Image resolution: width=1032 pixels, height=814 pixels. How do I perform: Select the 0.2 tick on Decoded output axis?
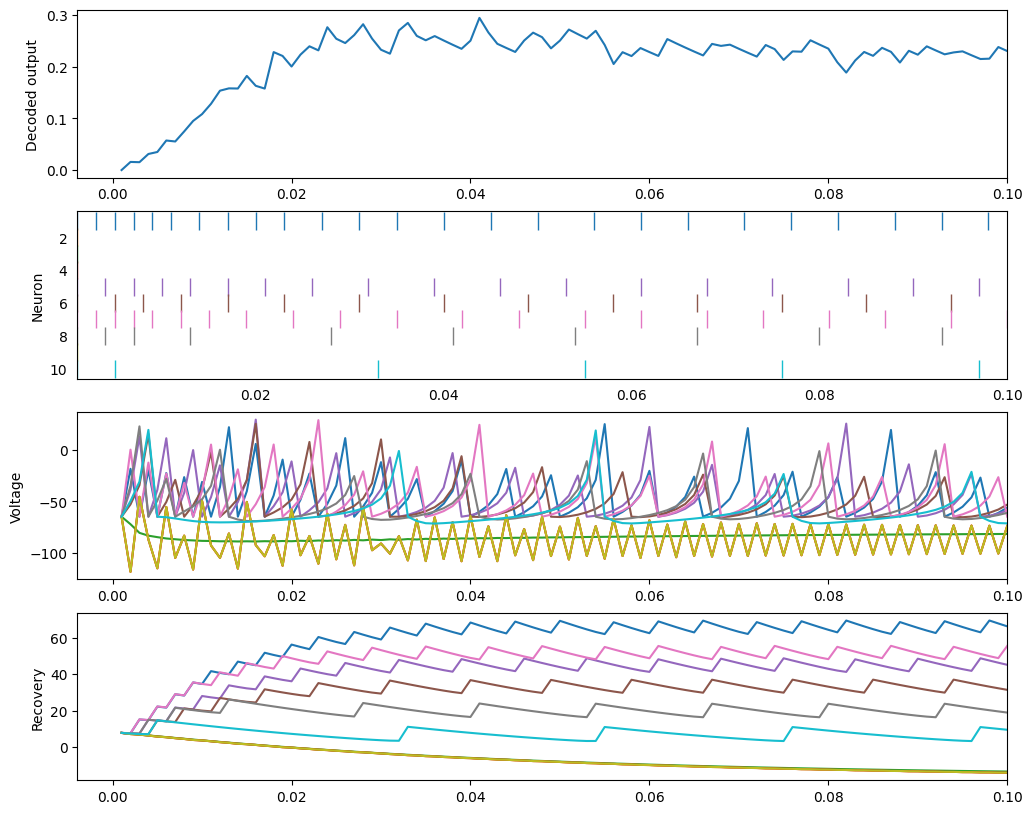click(x=58, y=68)
